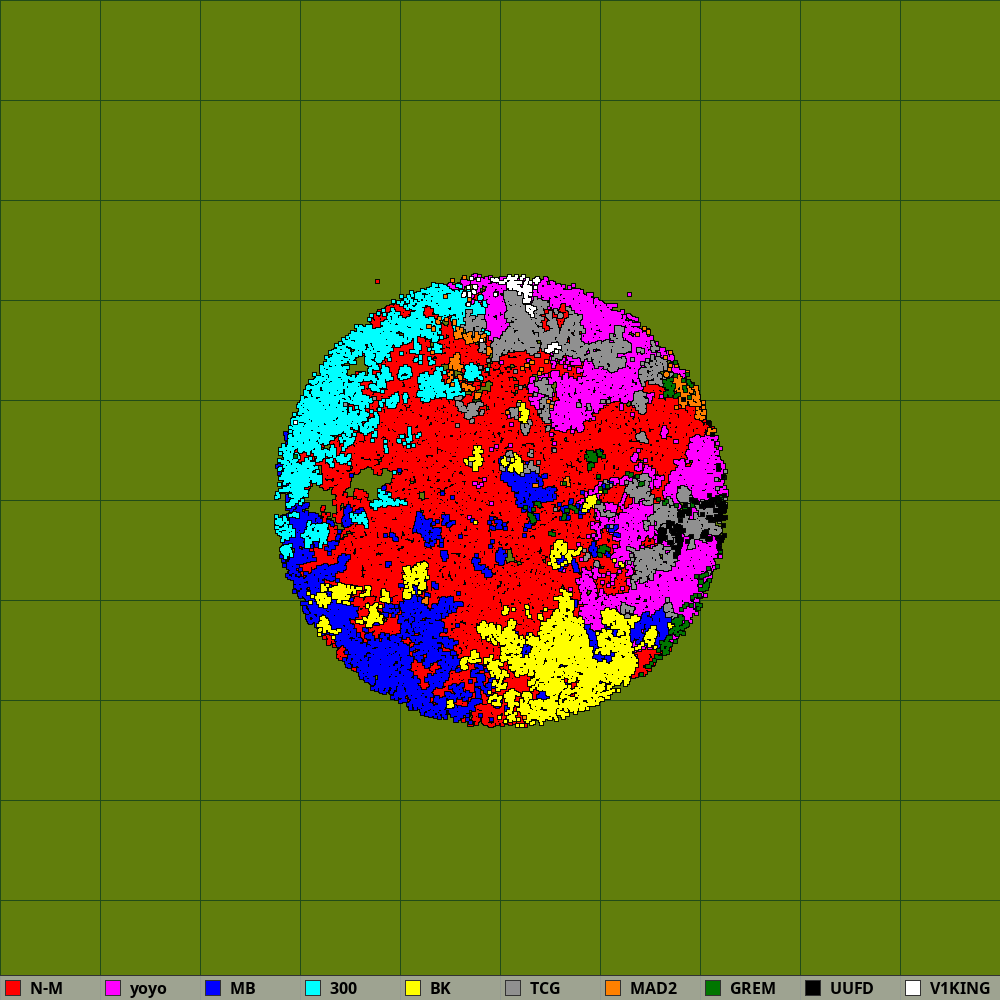
Task: Click the red N-M legend swatch
Action: (13, 988)
